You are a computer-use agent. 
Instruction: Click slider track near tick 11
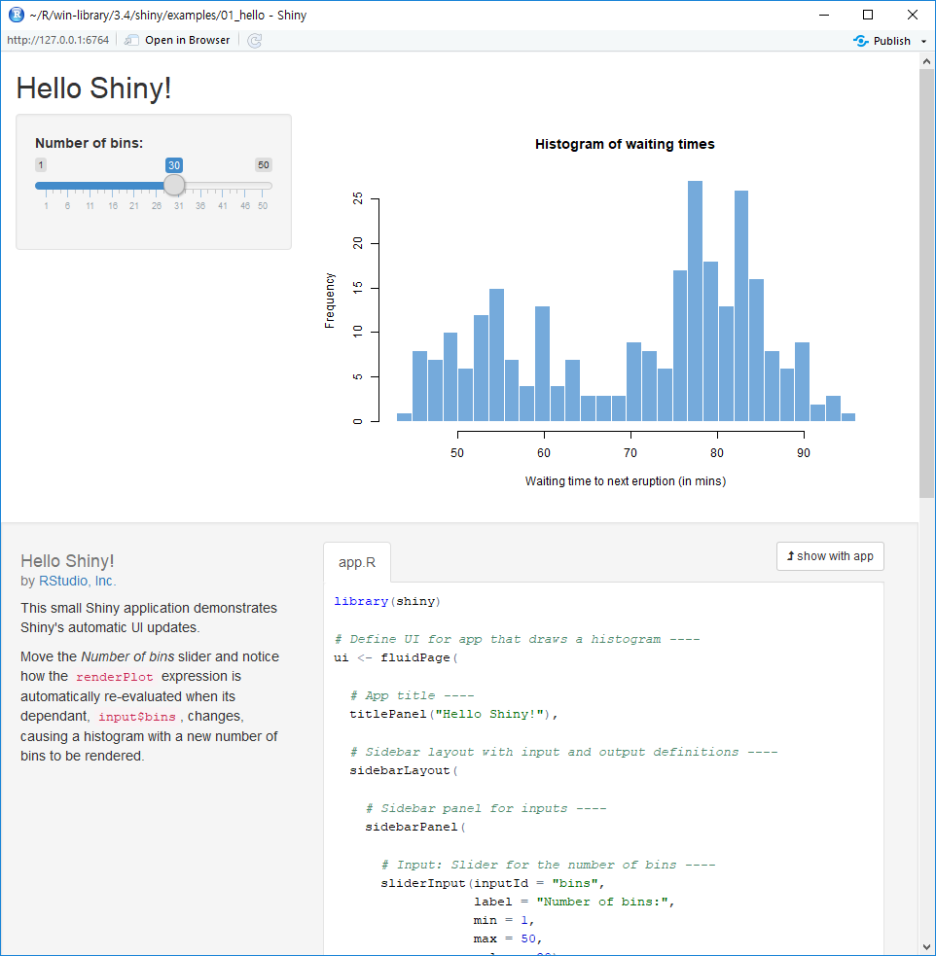click(90, 185)
